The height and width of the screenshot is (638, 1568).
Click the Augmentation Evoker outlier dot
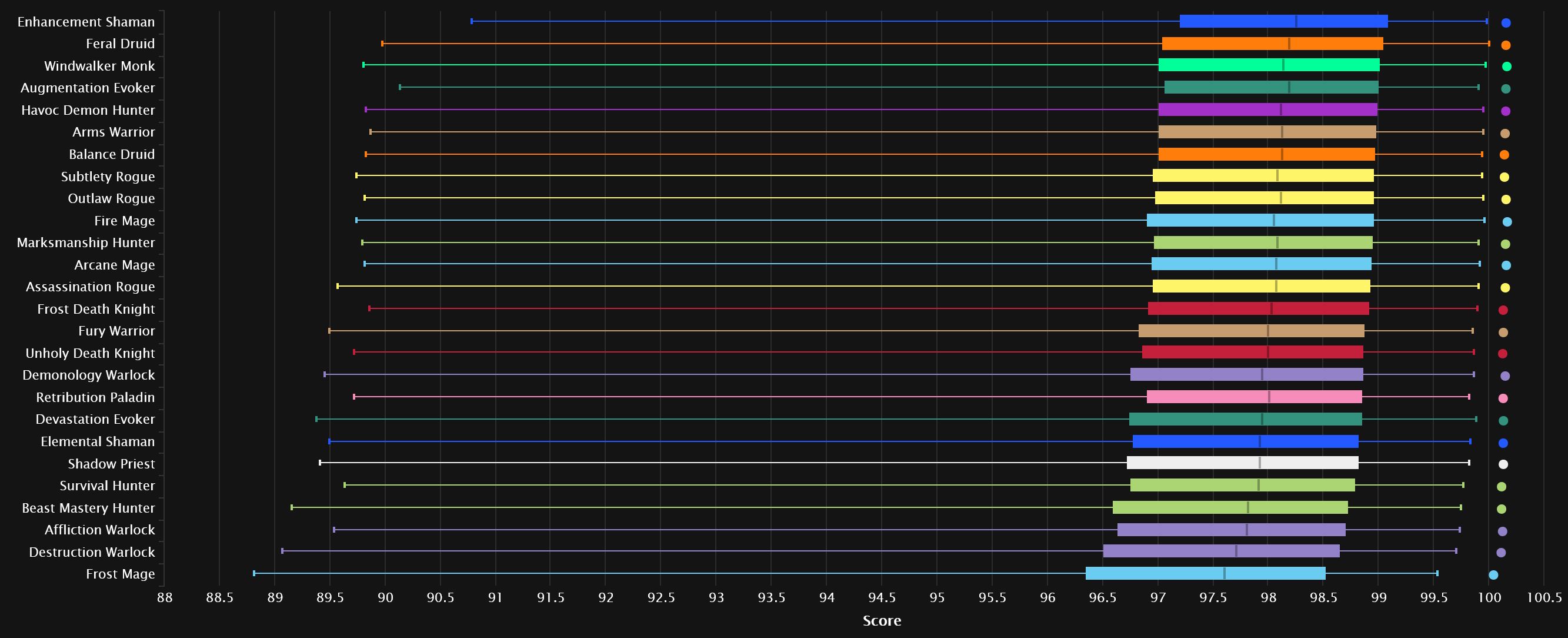[x=1506, y=88]
